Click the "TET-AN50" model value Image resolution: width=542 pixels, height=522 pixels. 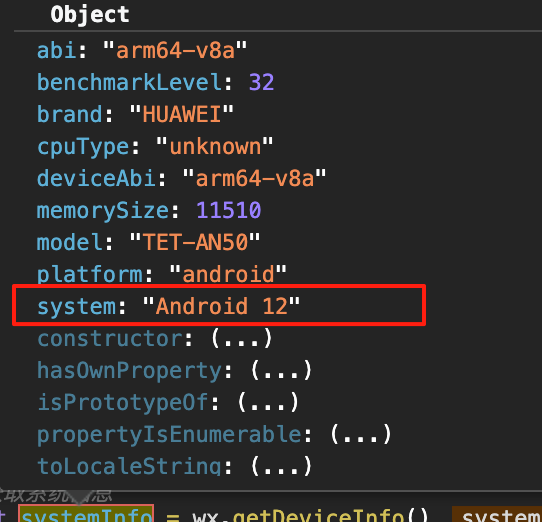pos(195,242)
